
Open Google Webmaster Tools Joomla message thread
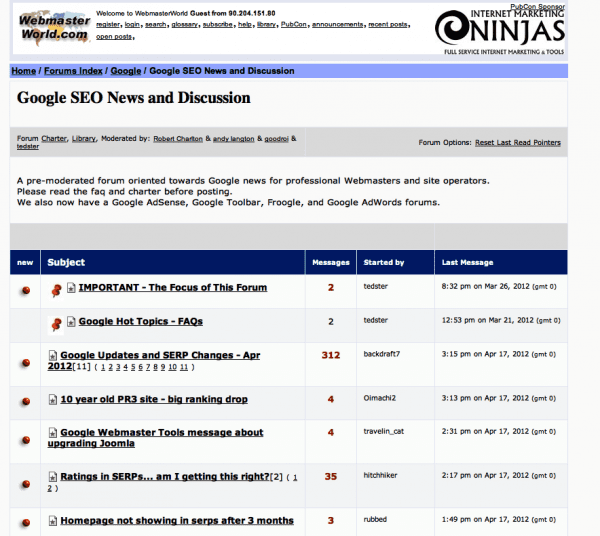tap(155, 438)
